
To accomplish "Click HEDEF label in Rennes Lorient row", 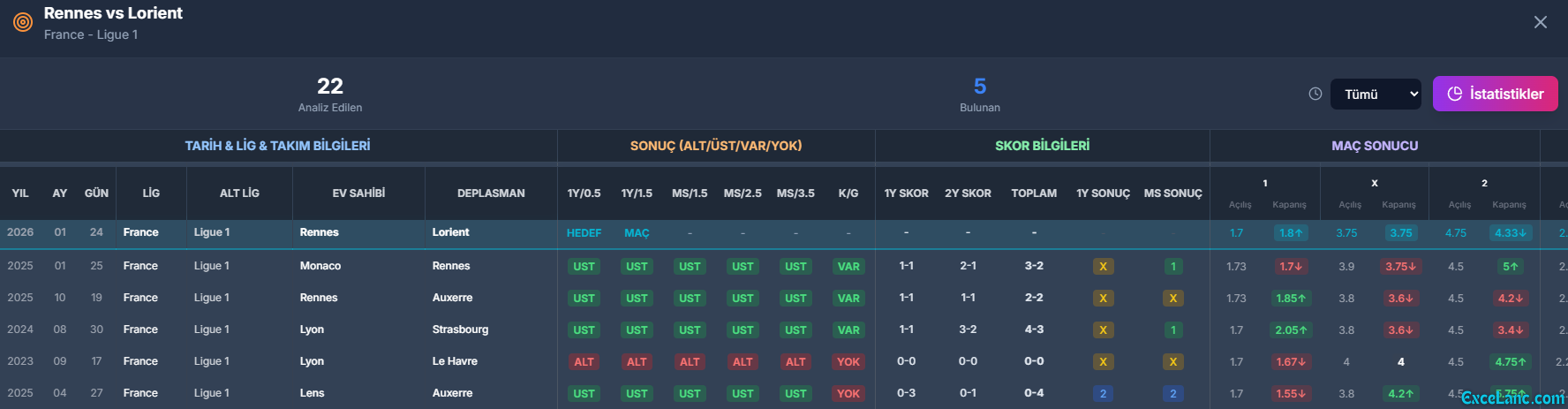I will click(584, 233).
